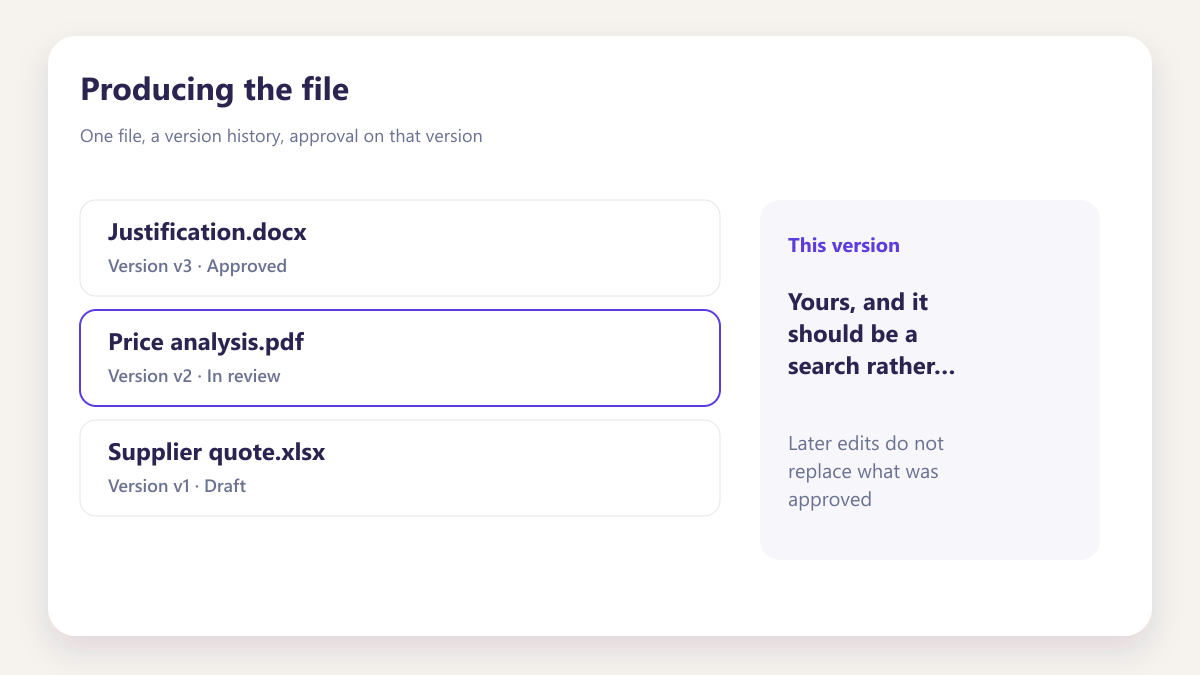Open the Supplier quote.xlsx card
1200x675 pixels.
coord(400,468)
